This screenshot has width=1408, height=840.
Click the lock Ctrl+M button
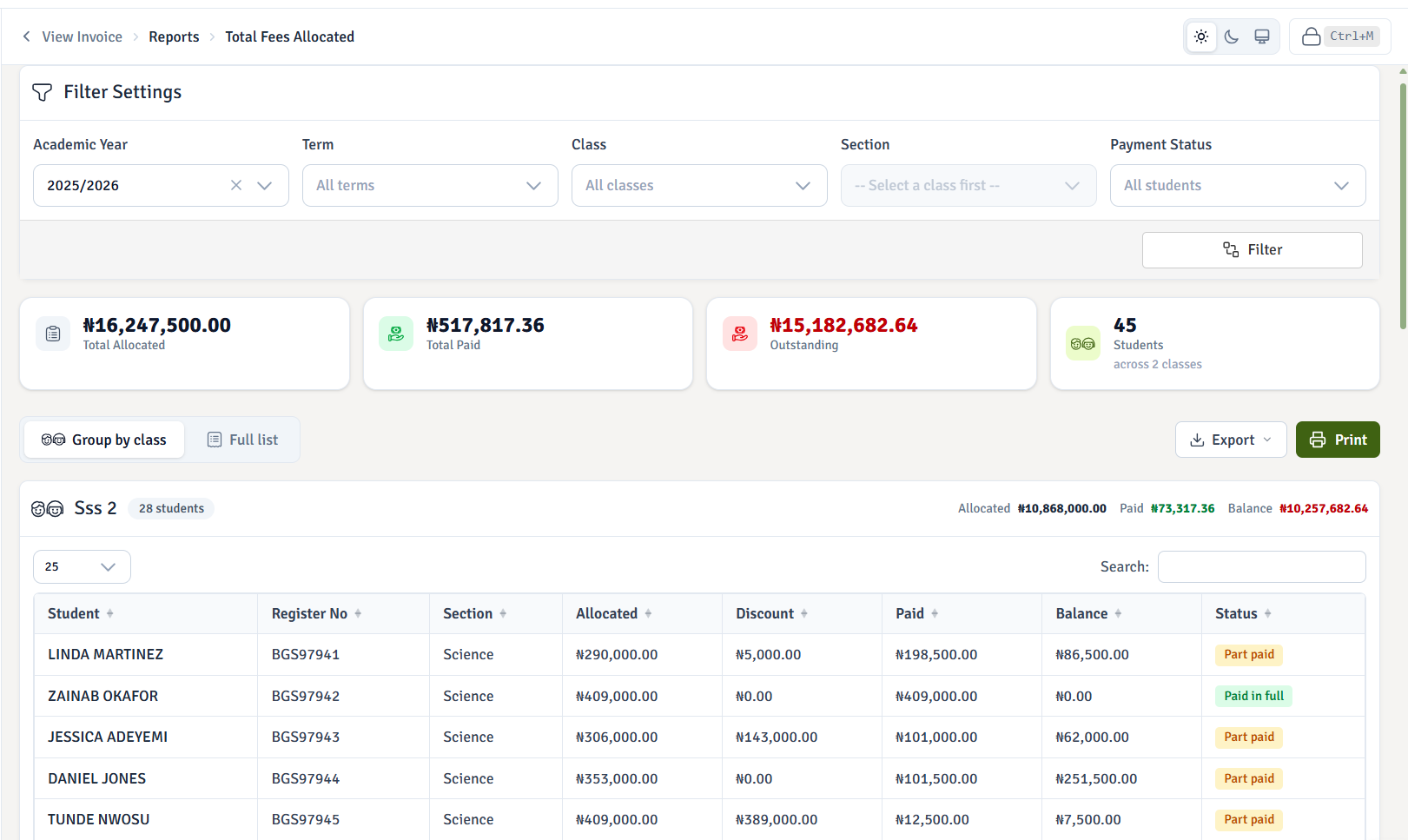tap(1340, 36)
